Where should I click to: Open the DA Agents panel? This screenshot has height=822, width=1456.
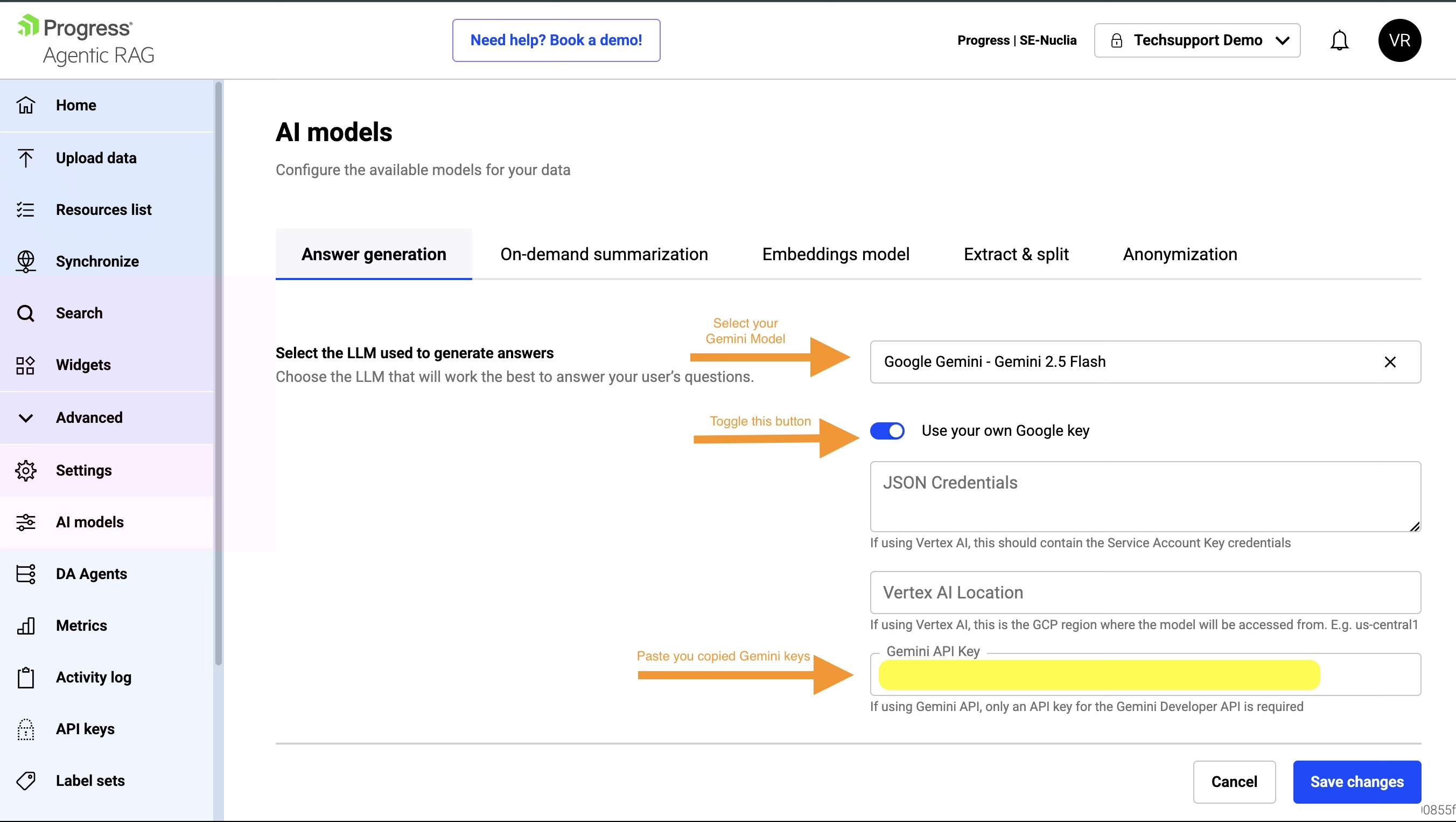[92, 574]
